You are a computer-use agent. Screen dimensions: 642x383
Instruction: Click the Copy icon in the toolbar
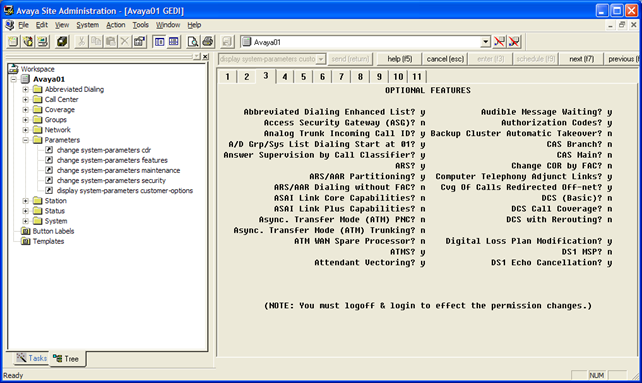[x=96, y=41]
